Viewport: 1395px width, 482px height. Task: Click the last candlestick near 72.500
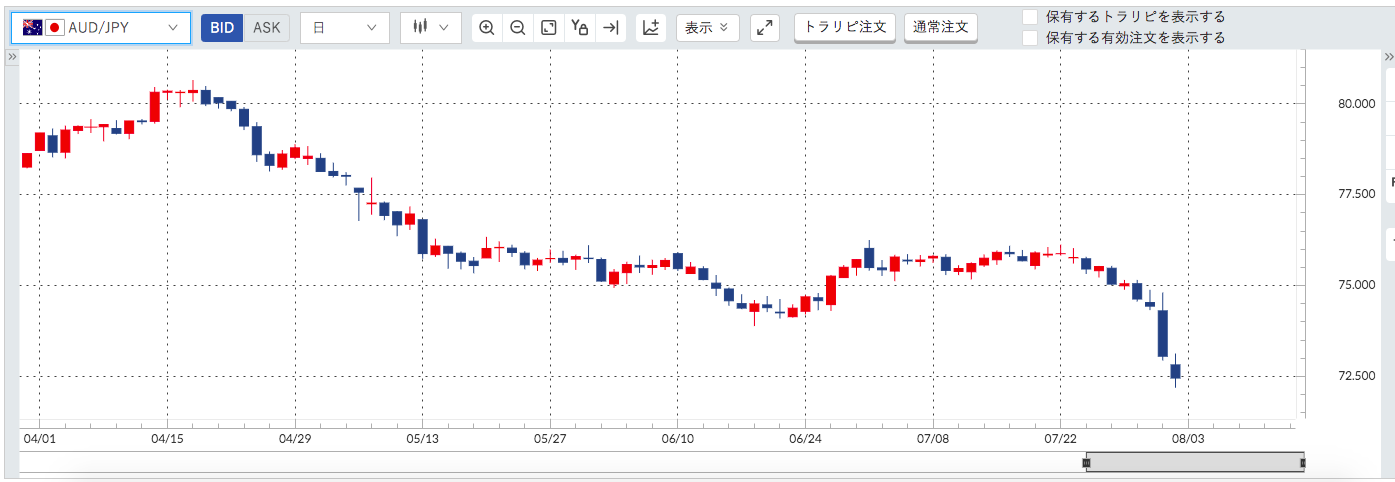(1175, 371)
